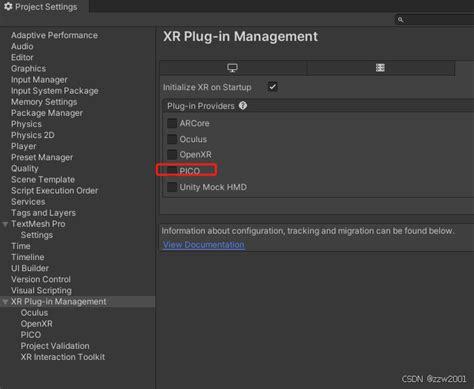Open Timeline settings
The image size is (474, 389).
tap(28, 257)
